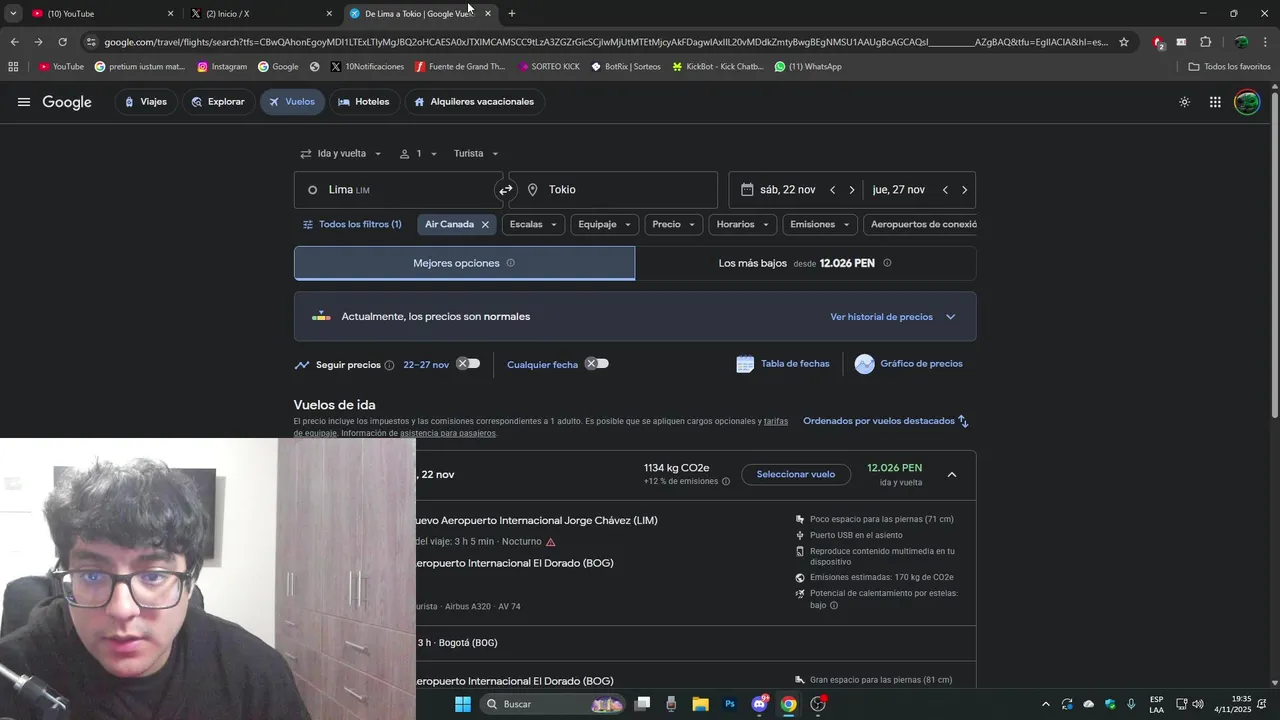The height and width of the screenshot is (720, 1280).
Task: Open the WhatsApp bookmark
Action: point(808,67)
